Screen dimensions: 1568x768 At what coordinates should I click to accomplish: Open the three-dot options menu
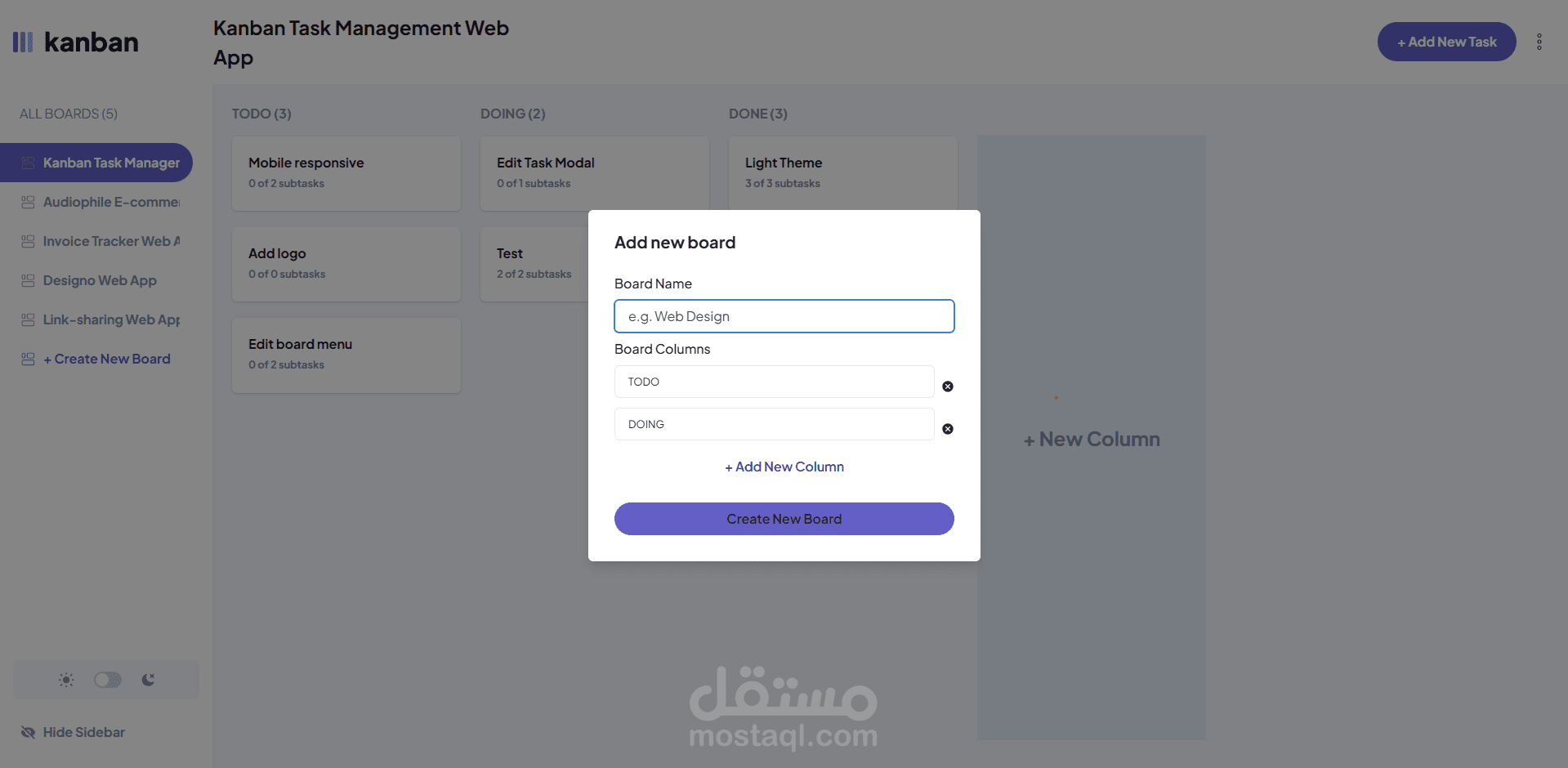[1539, 42]
